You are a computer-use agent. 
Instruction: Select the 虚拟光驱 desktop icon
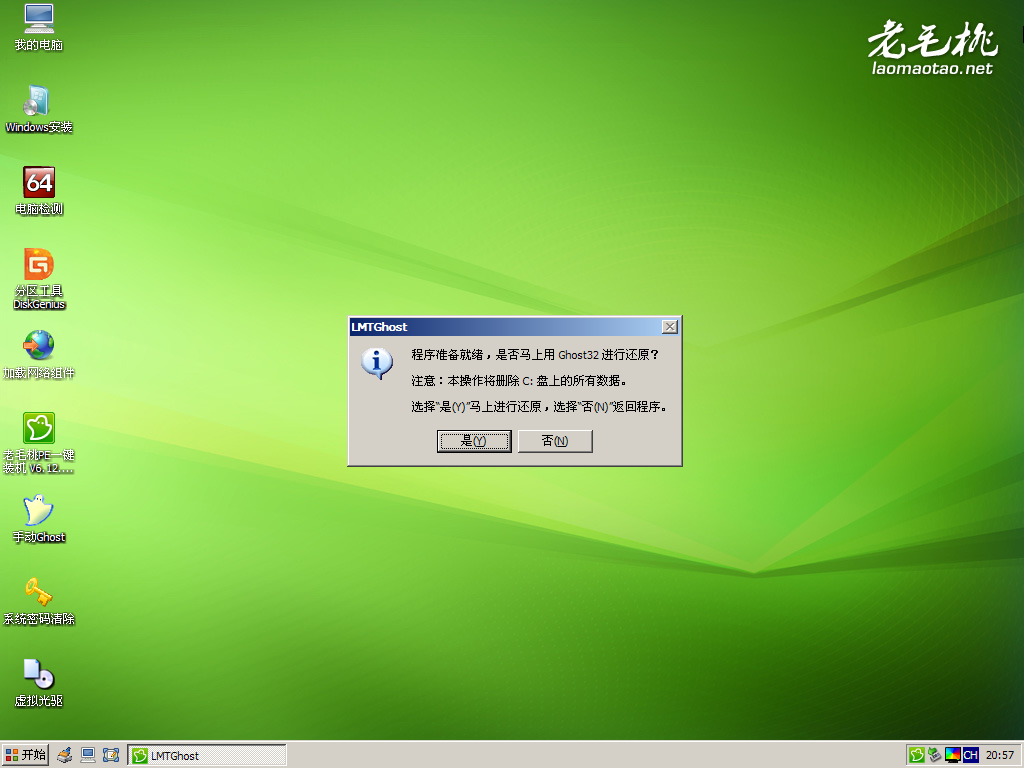[39, 683]
